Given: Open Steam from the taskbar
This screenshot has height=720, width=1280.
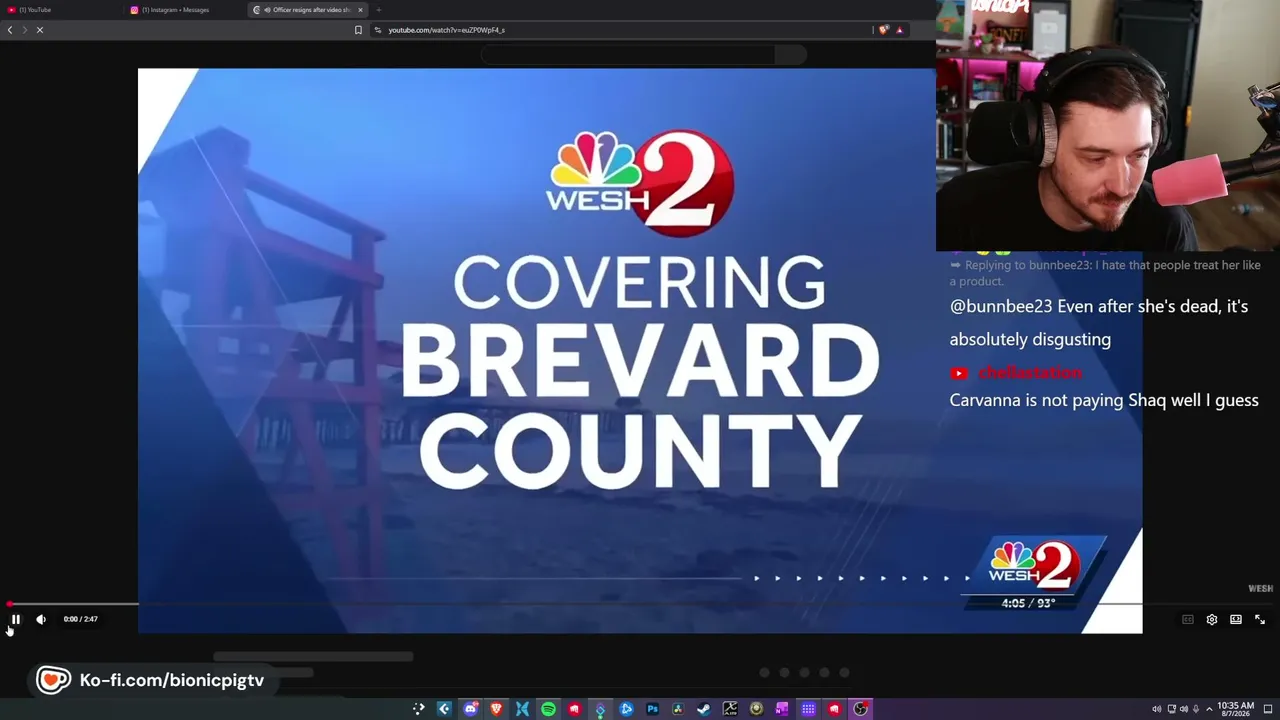Looking at the screenshot, I should click(704, 709).
